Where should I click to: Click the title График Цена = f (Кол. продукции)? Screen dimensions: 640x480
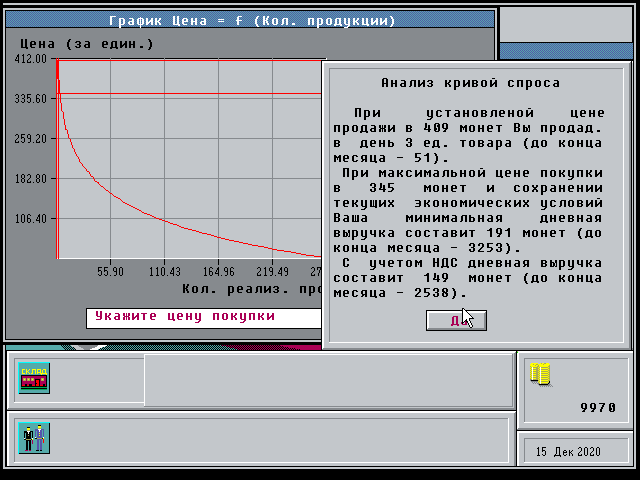252,20
